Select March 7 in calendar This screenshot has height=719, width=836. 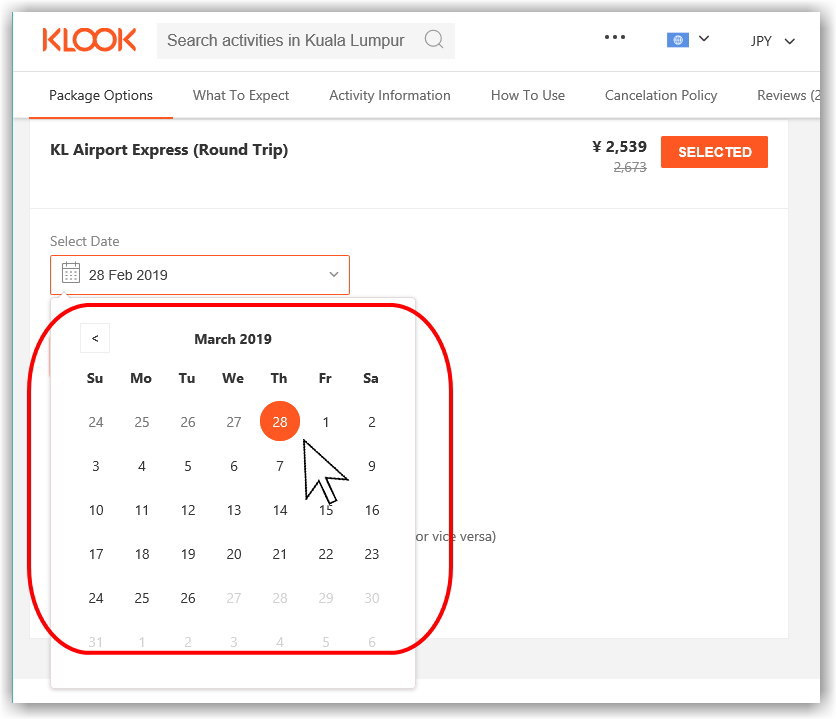(280, 466)
